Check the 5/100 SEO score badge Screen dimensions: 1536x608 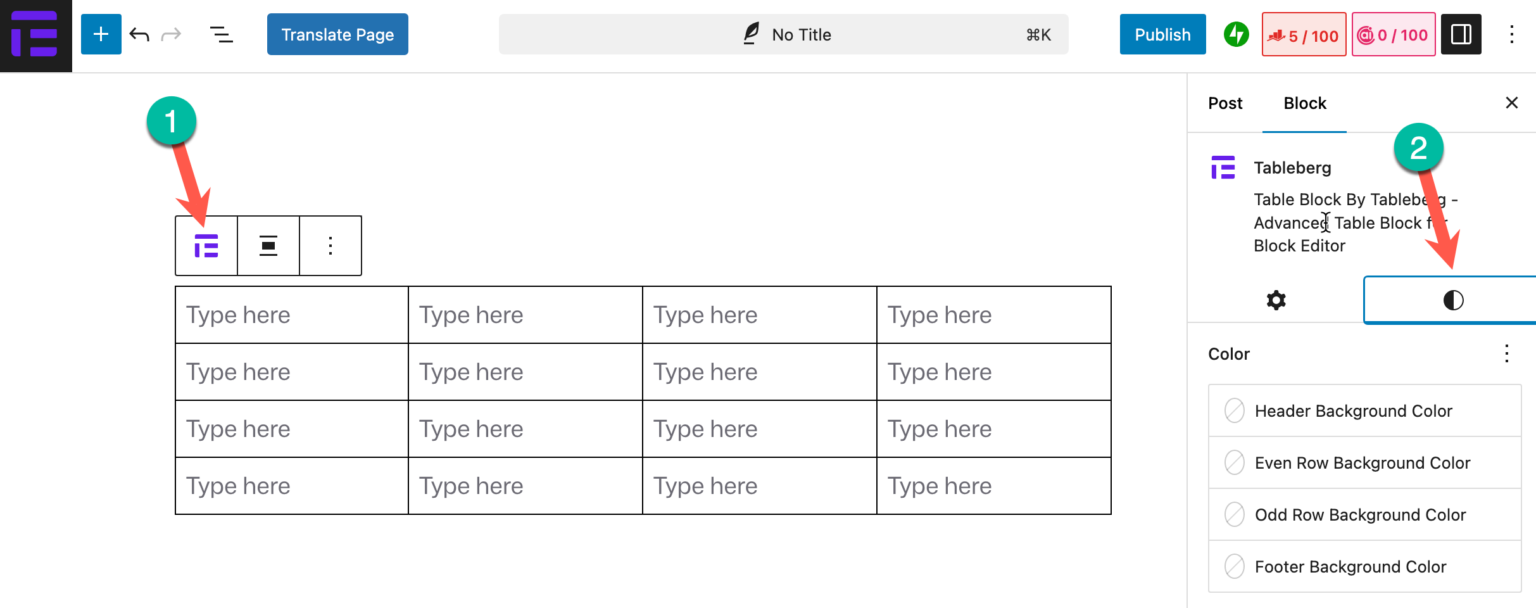pos(1304,34)
